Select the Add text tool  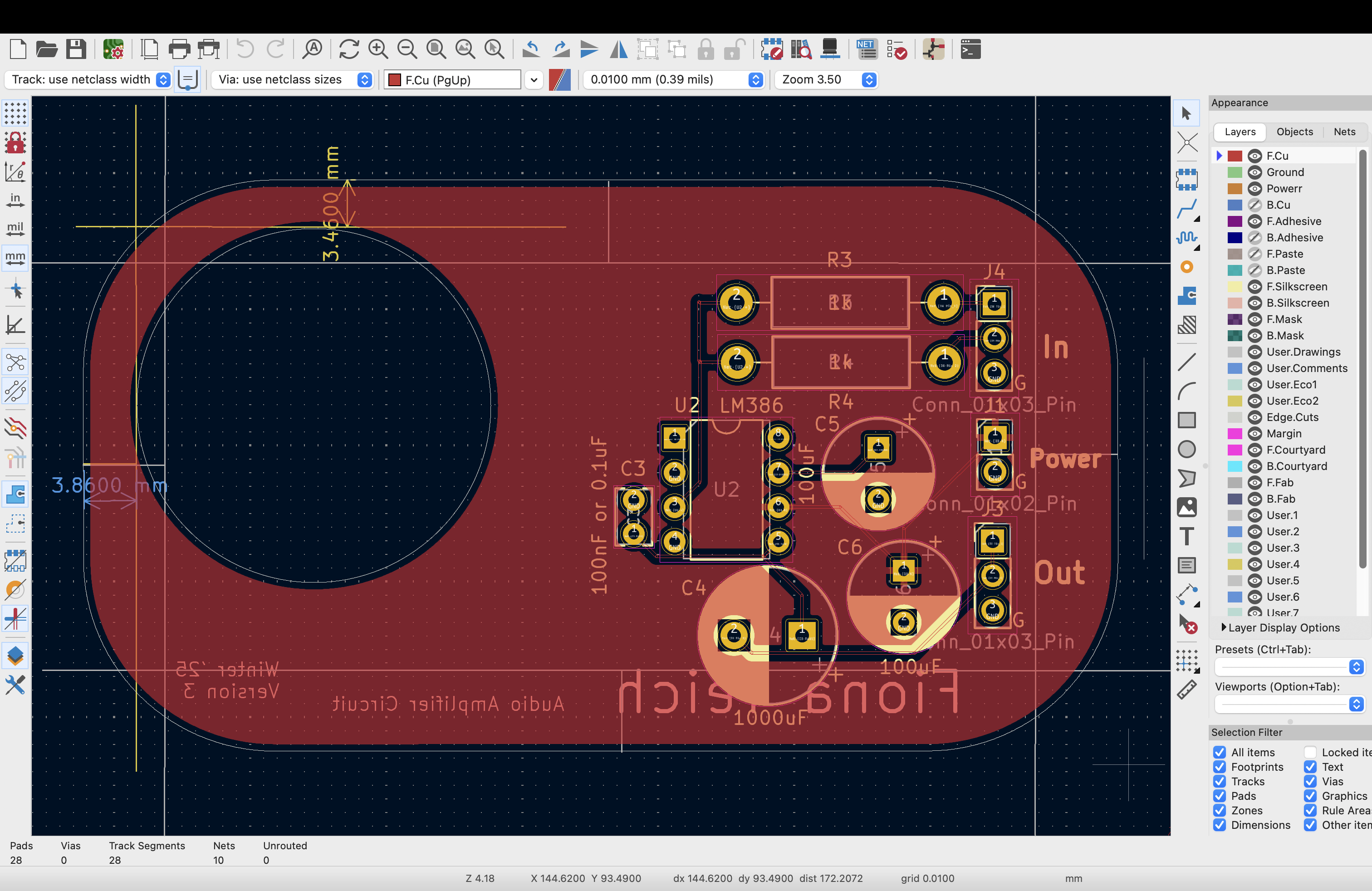click(x=1186, y=536)
